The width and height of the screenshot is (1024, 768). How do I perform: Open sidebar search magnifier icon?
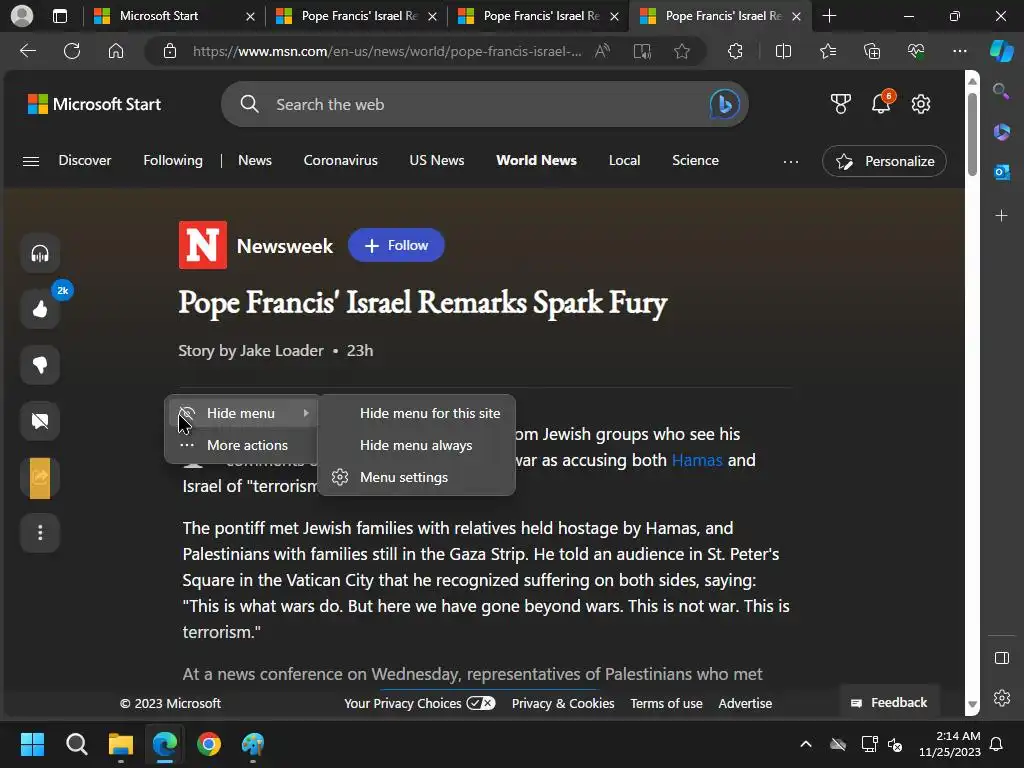(1001, 91)
